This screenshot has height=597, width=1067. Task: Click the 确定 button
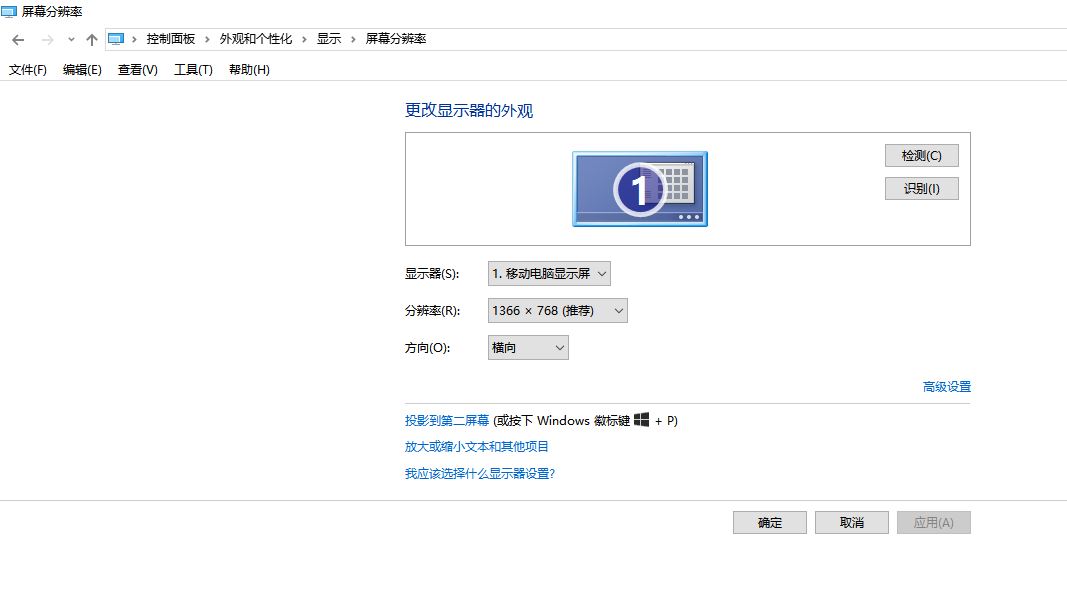pyautogui.click(x=770, y=522)
